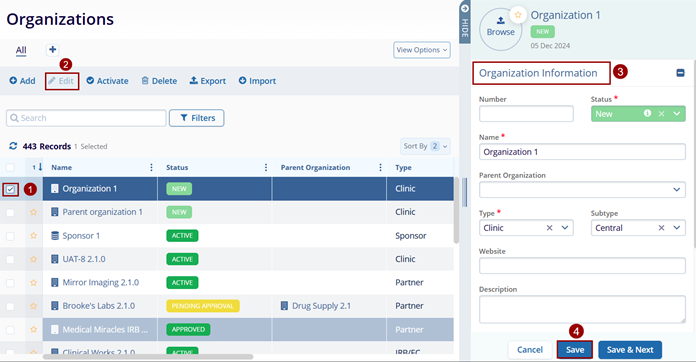Add a new view with plus icon
The height and width of the screenshot is (362, 696).
tap(52, 50)
